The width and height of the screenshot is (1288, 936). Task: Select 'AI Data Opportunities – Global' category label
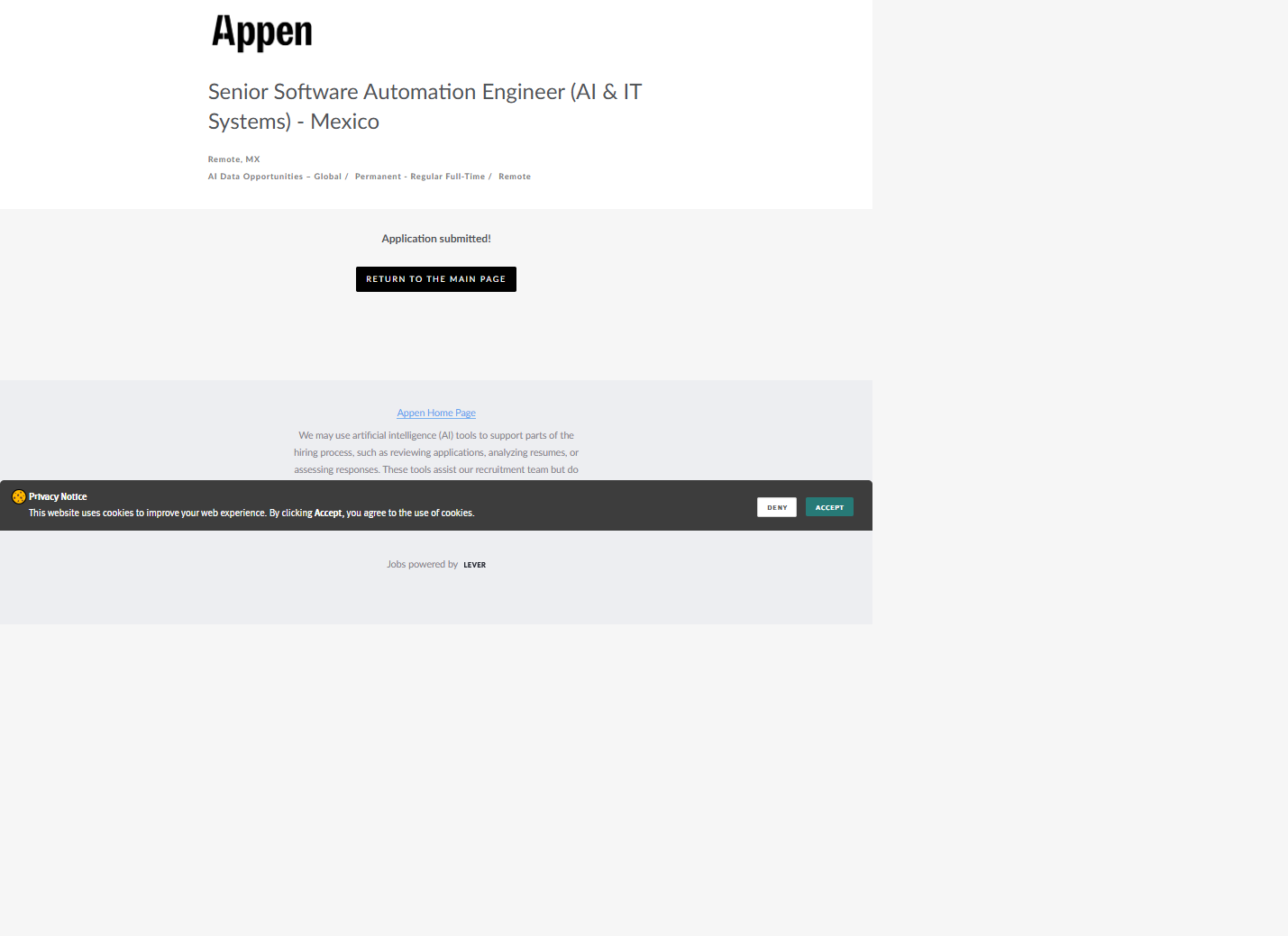[274, 177]
